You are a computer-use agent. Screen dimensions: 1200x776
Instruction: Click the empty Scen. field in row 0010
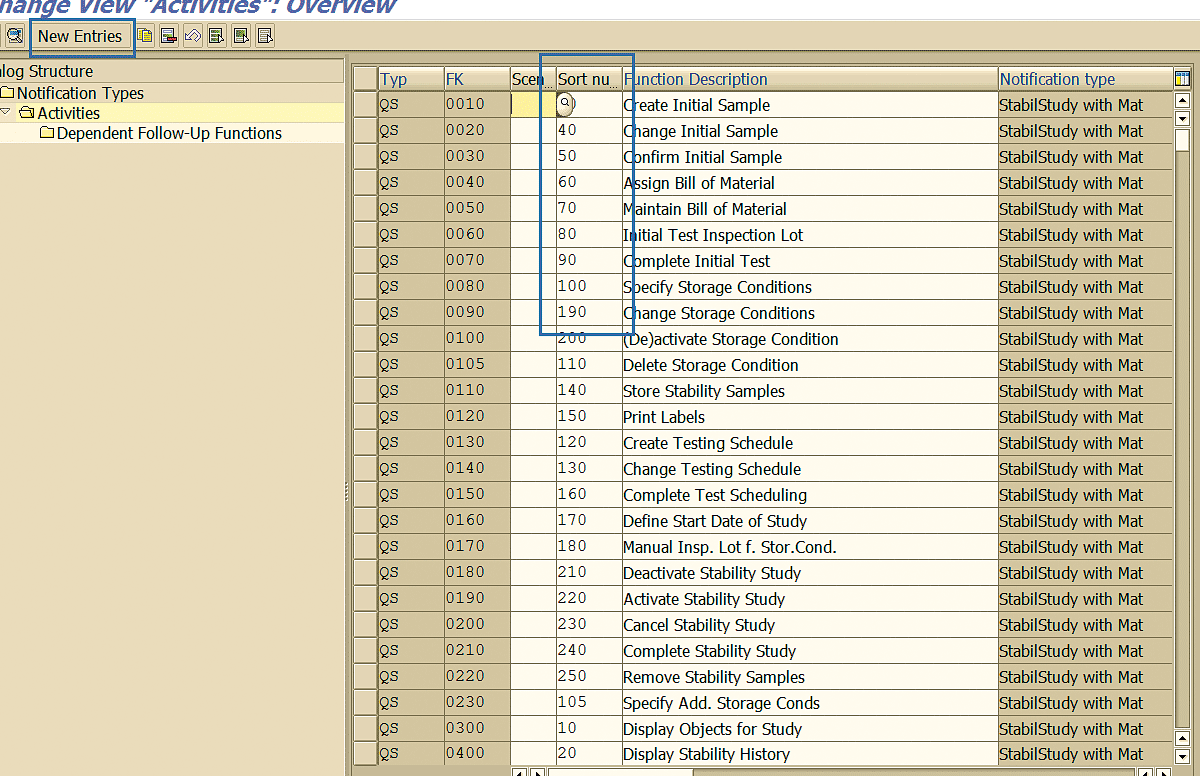point(533,104)
